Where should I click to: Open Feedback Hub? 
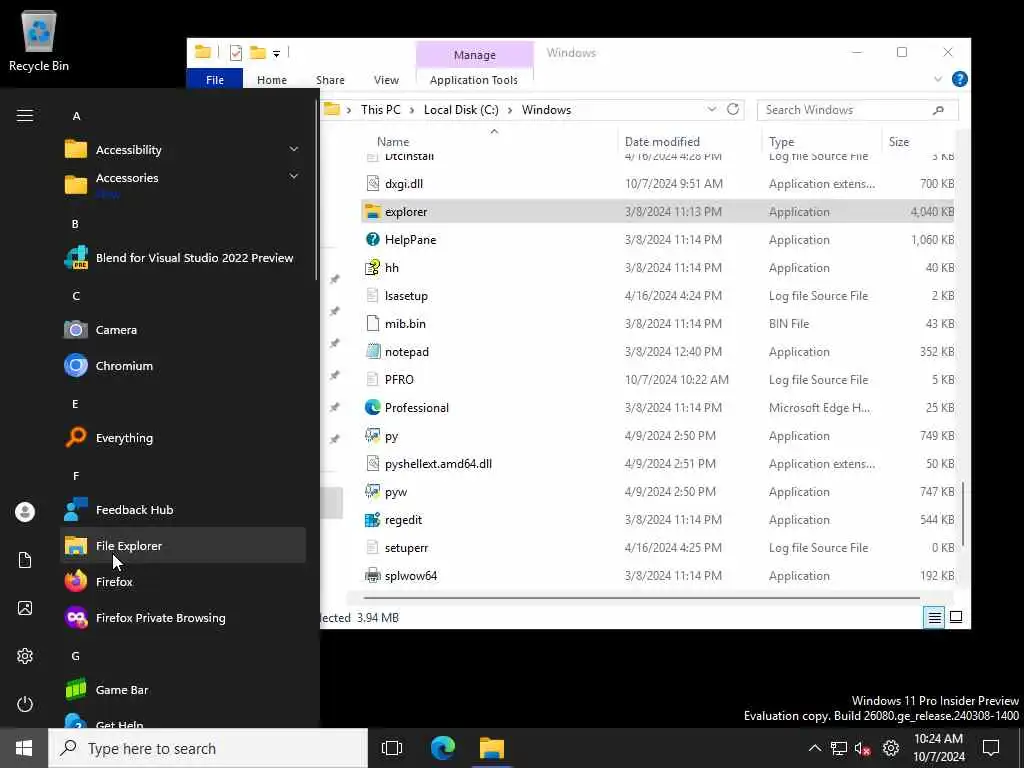183,509
